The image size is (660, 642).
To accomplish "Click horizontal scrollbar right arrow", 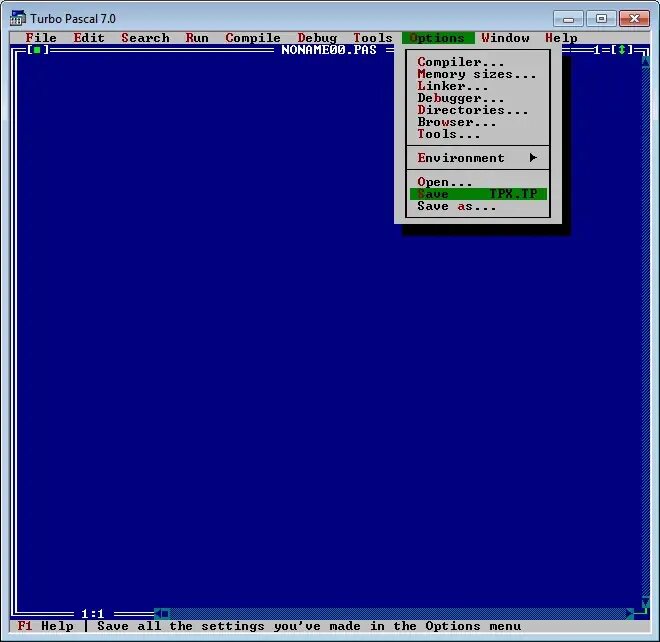I will tap(630, 614).
